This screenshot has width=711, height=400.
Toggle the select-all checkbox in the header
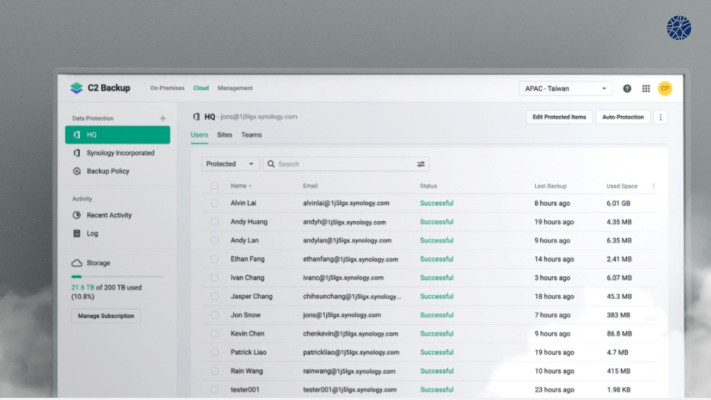pos(214,185)
